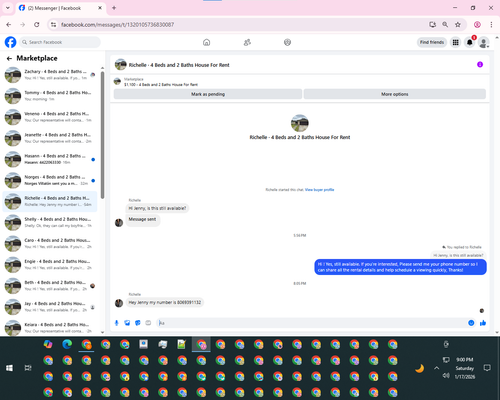Open Veneno's chat conversation
This screenshot has width=500, height=400.
coord(50,117)
